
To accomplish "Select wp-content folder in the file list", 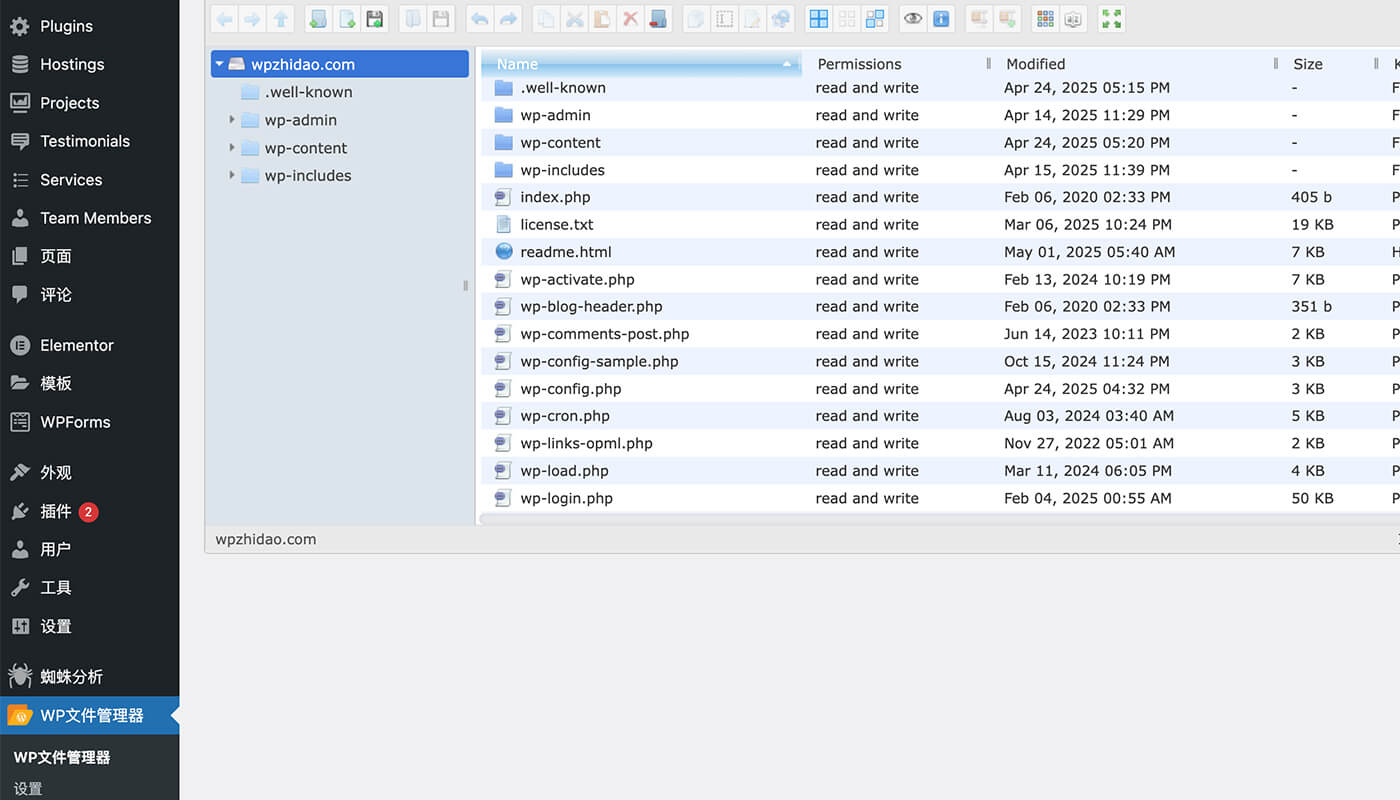I will [x=940, y=143].
